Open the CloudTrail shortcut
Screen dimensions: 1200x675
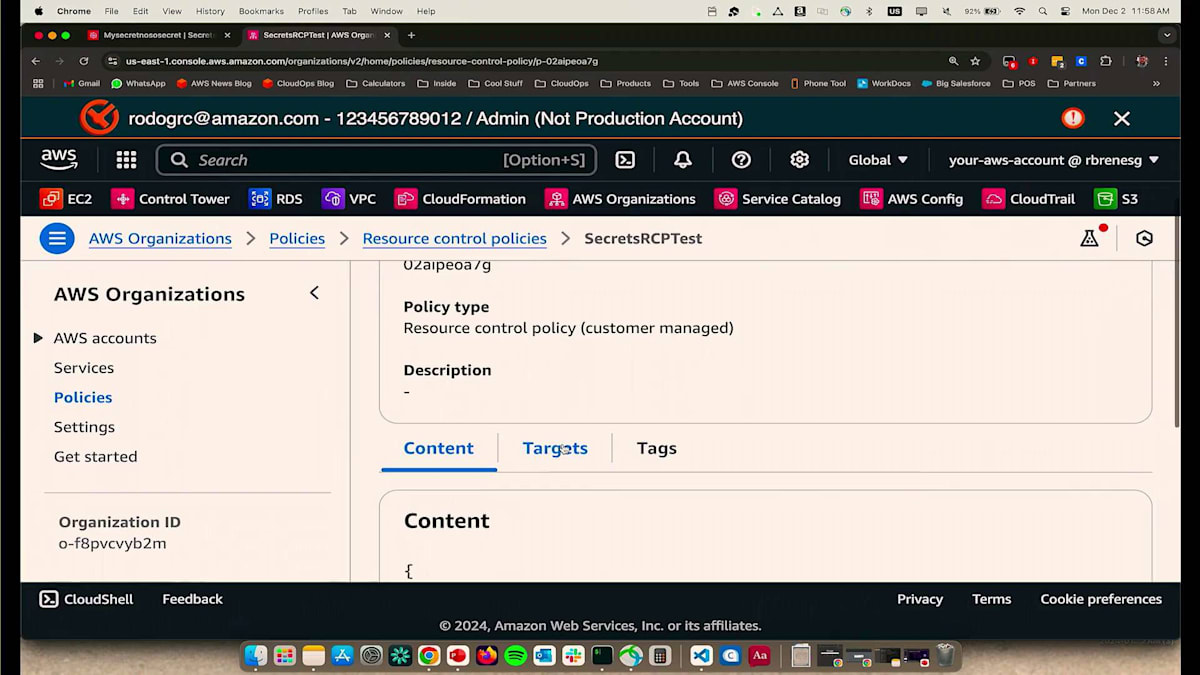pyautogui.click(x=1029, y=199)
